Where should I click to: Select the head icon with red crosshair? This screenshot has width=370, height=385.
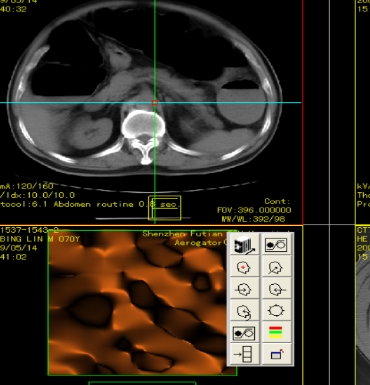click(244, 267)
